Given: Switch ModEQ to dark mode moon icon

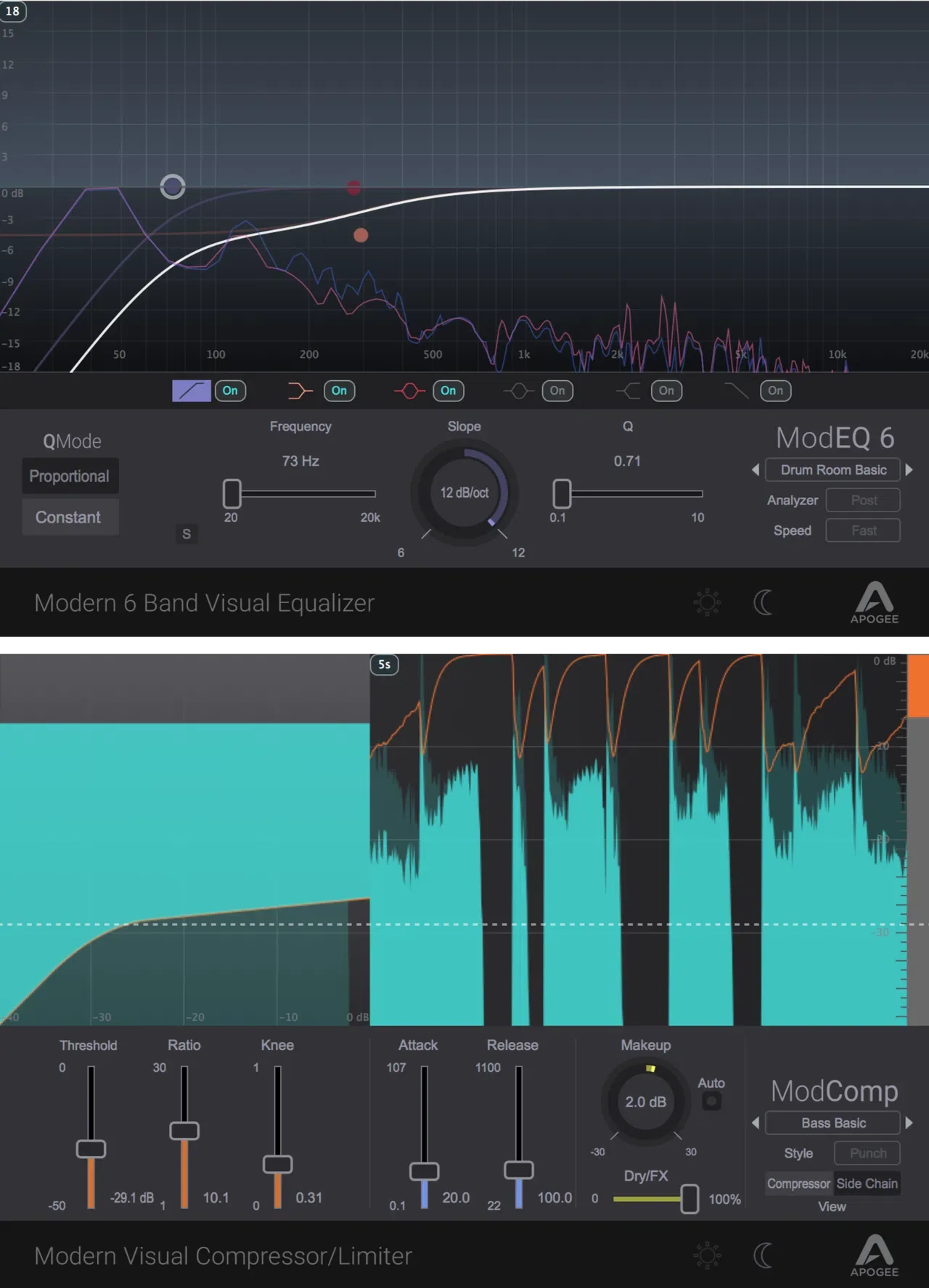Looking at the screenshot, I should pyautogui.click(x=763, y=602).
